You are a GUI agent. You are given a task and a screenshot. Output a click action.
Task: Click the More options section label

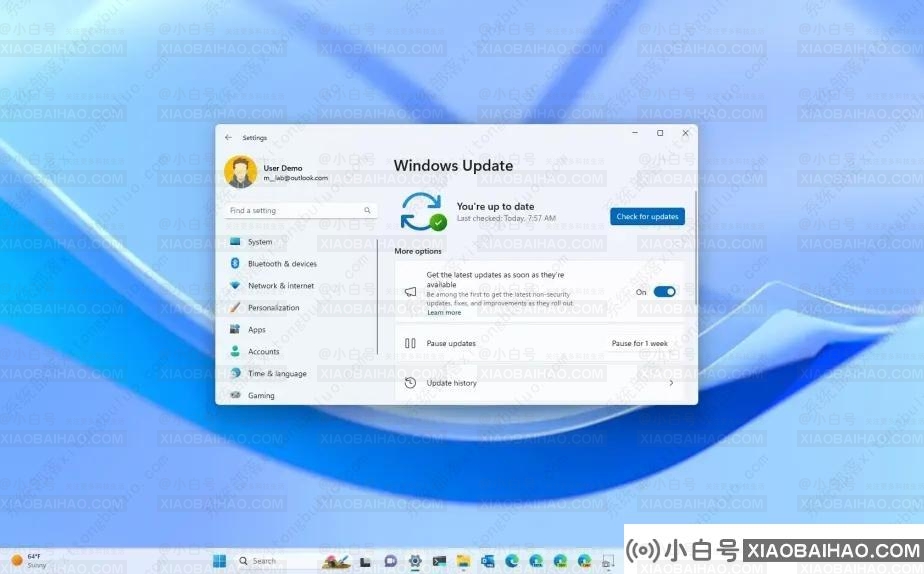click(x=418, y=251)
